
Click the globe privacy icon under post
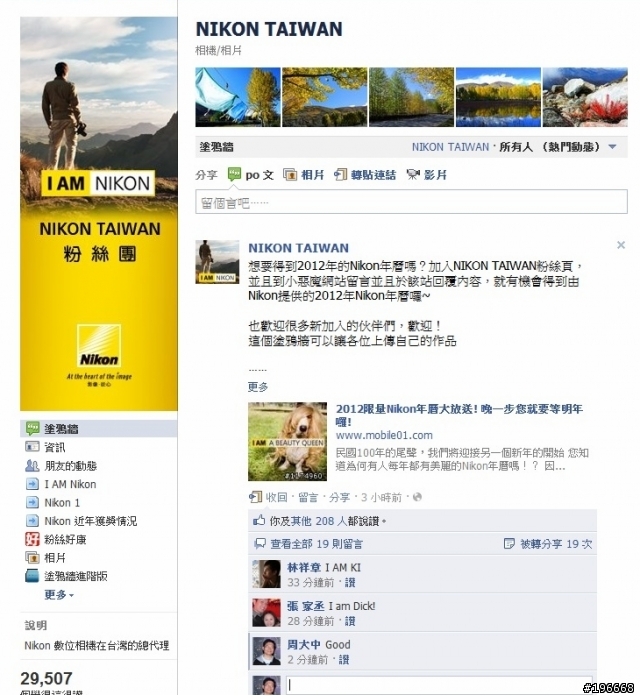(x=417, y=497)
